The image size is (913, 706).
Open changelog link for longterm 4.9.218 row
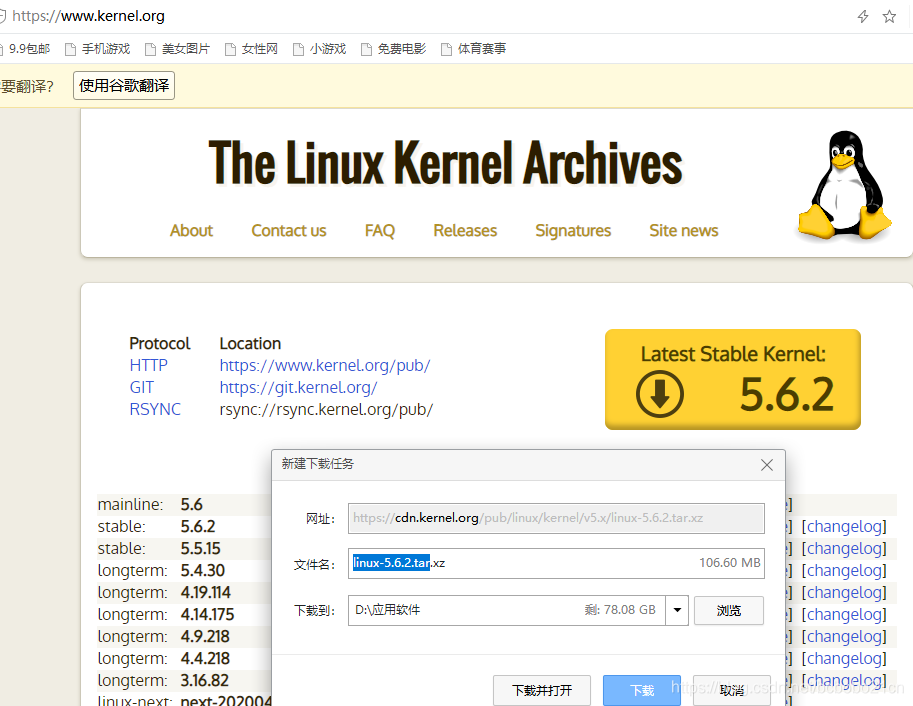coord(844,637)
